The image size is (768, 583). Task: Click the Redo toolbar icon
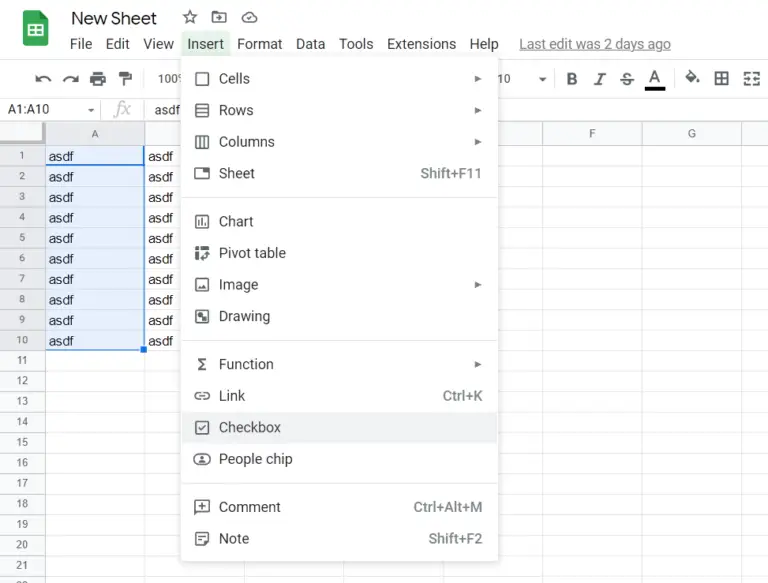(71, 78)
